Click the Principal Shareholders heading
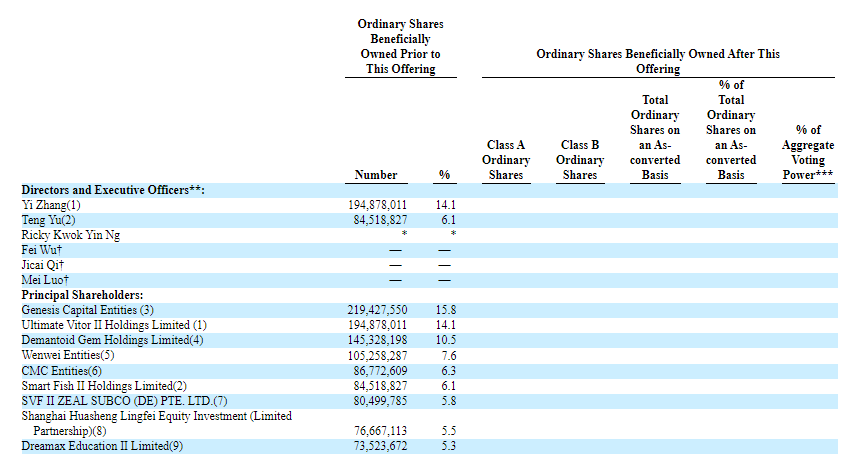 (x=82, y=295)
